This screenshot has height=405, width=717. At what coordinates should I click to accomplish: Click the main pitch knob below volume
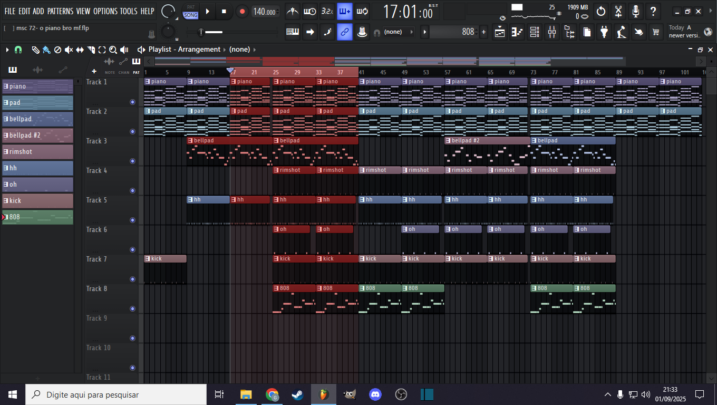[x=168, y=32]
